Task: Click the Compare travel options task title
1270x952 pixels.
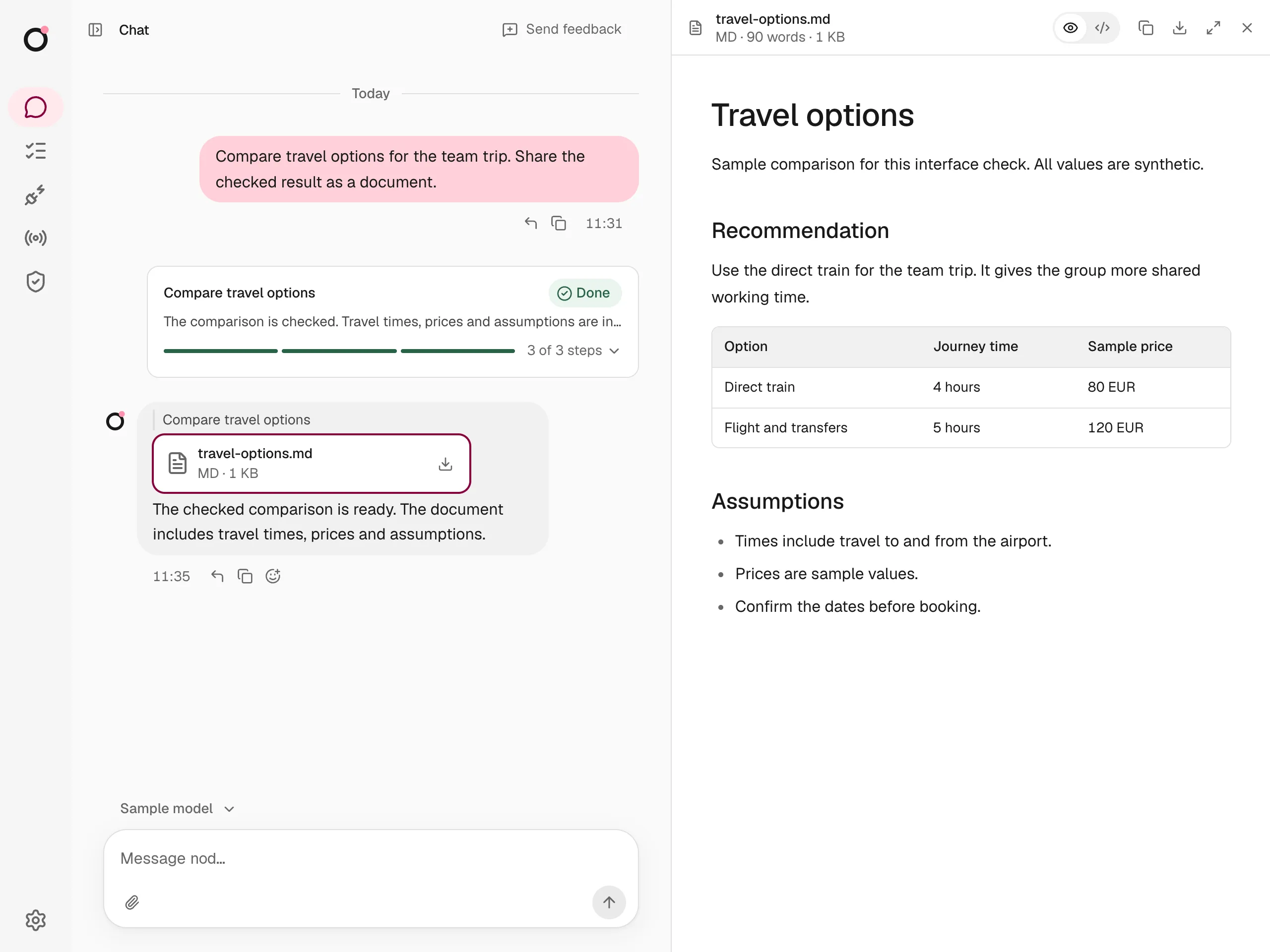Action: [239, 293]
